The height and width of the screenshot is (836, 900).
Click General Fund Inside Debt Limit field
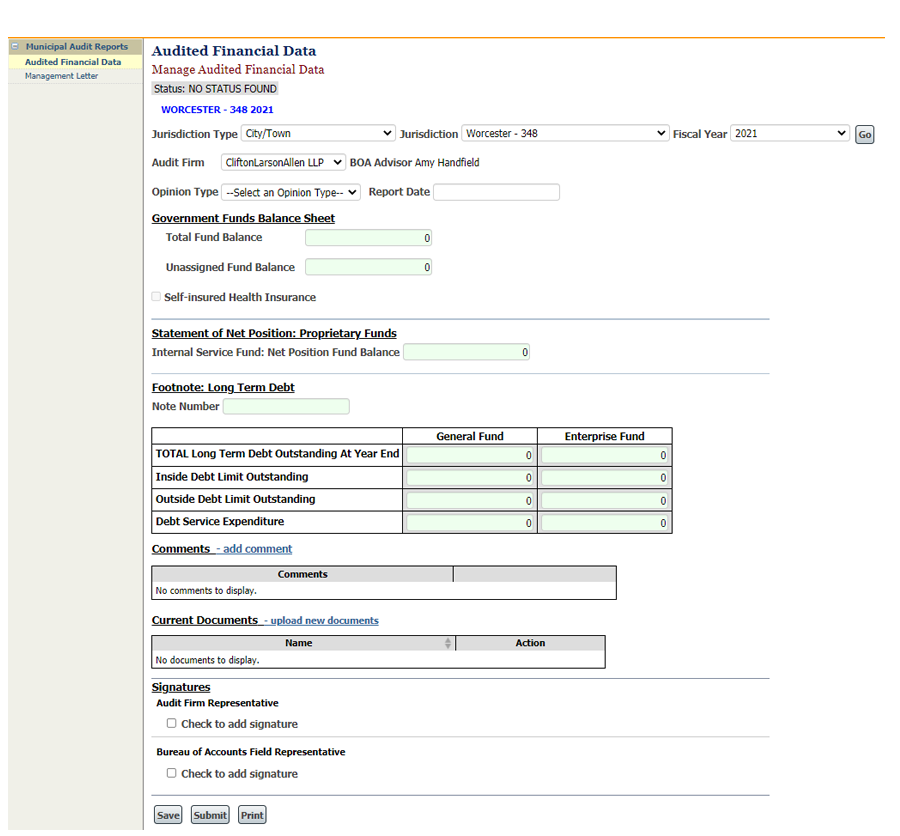pyautogui.click(x=470, y=478)
